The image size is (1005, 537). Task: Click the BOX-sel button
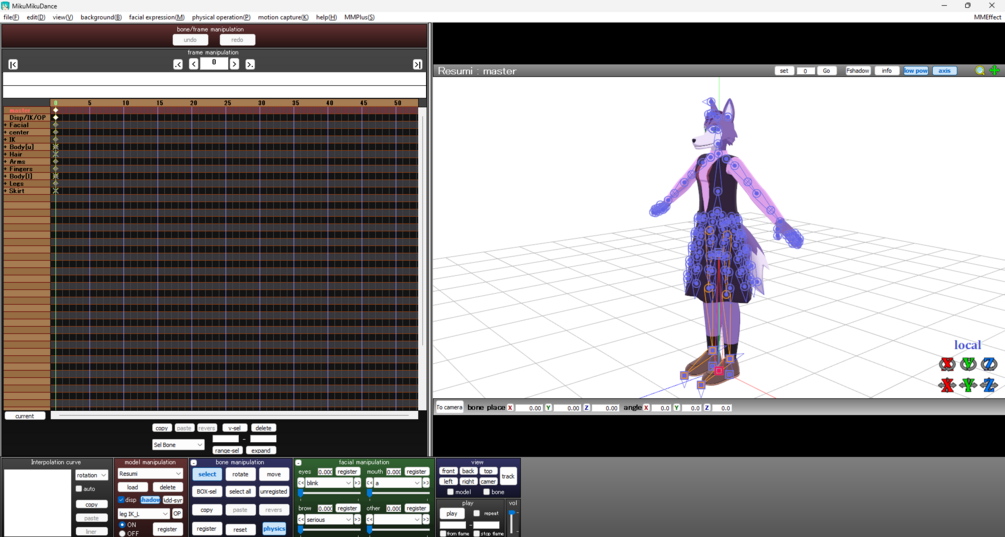point(206,492)
